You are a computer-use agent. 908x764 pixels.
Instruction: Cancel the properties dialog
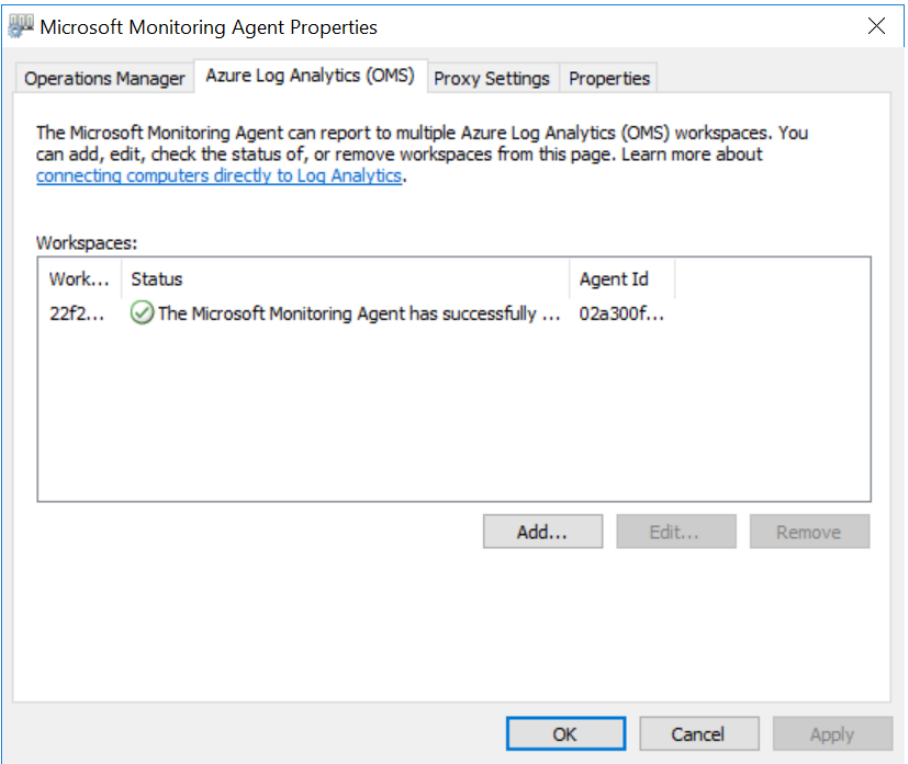(699, 733)
